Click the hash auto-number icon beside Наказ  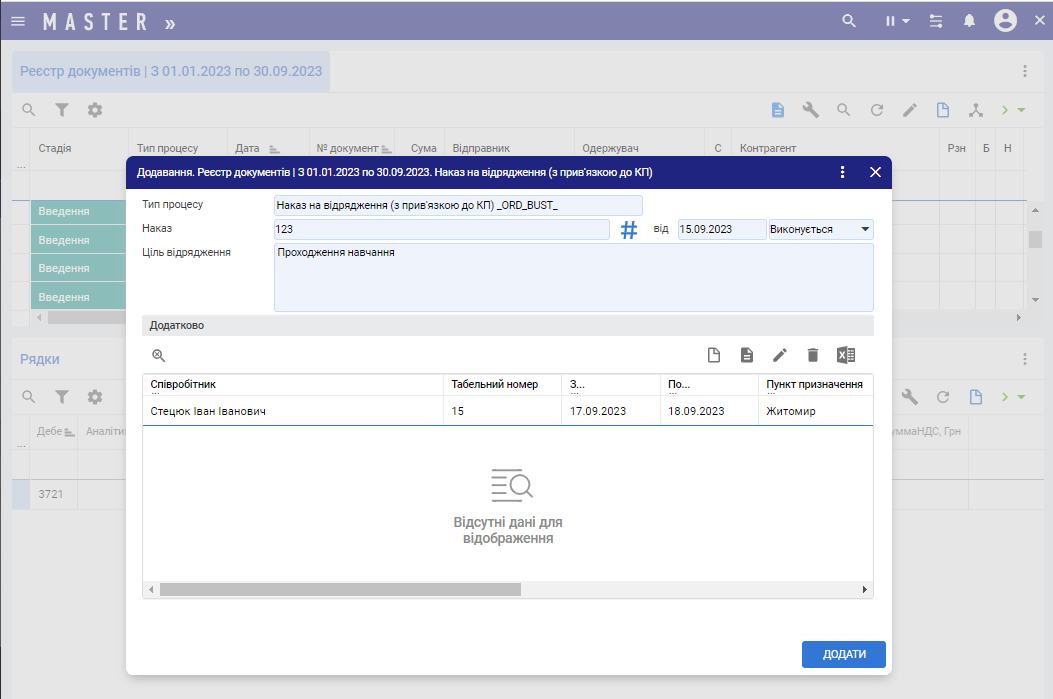629,230
